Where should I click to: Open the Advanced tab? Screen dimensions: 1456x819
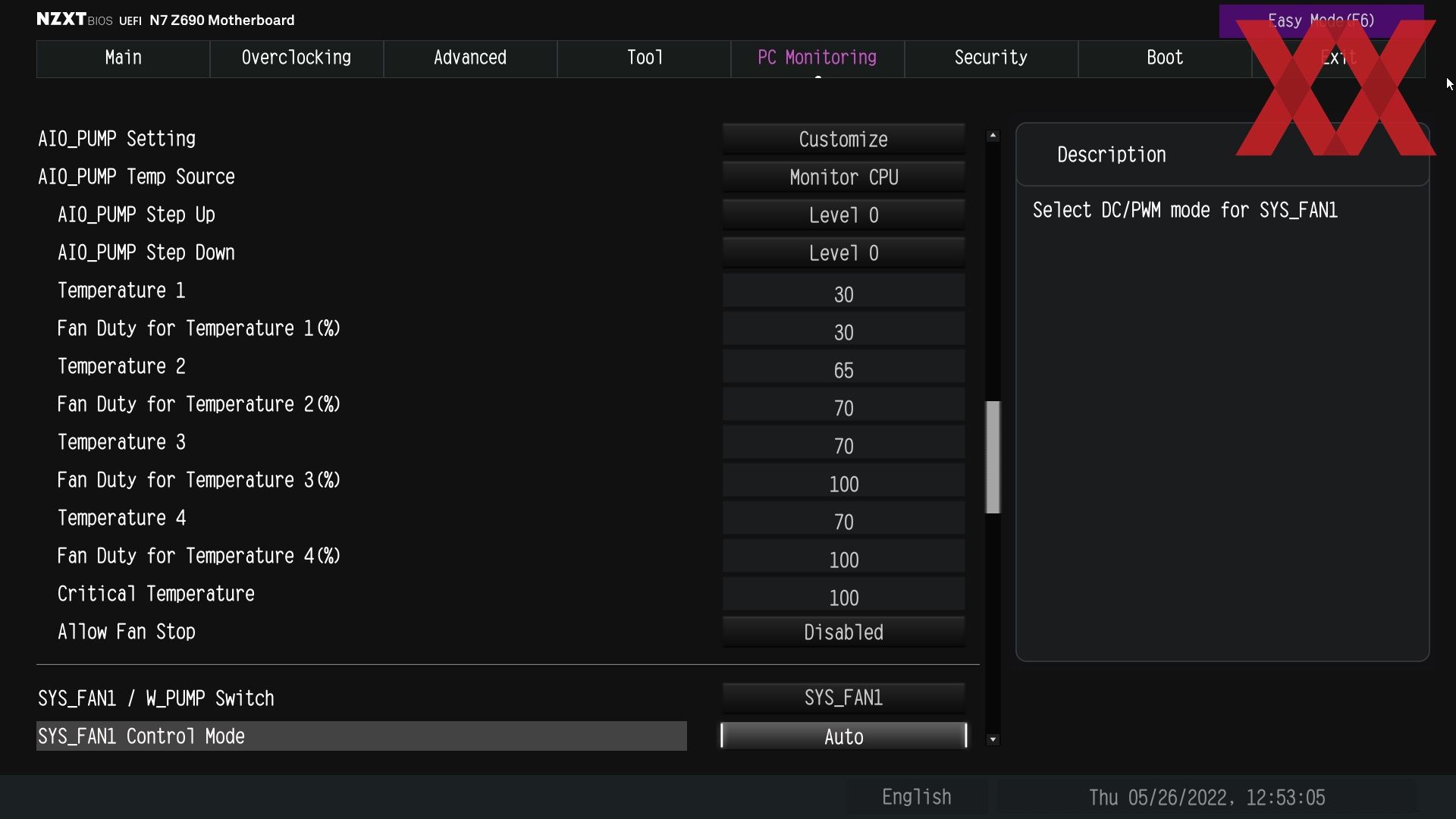[x=470, y=58]
